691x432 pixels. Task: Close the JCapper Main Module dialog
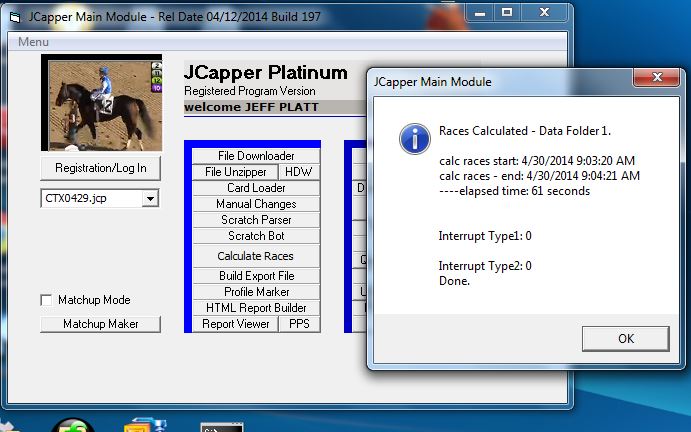point(657,78)
